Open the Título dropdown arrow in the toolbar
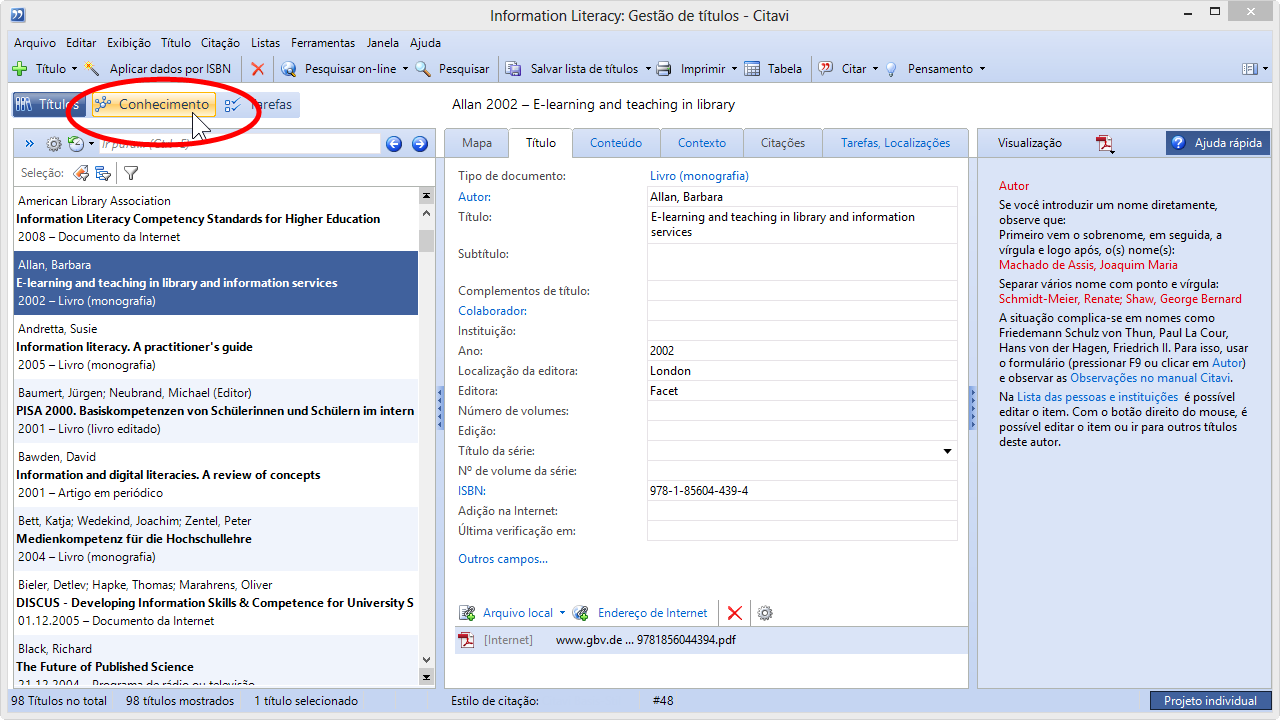The image size is (1280, 720). [x=74, y=69]
